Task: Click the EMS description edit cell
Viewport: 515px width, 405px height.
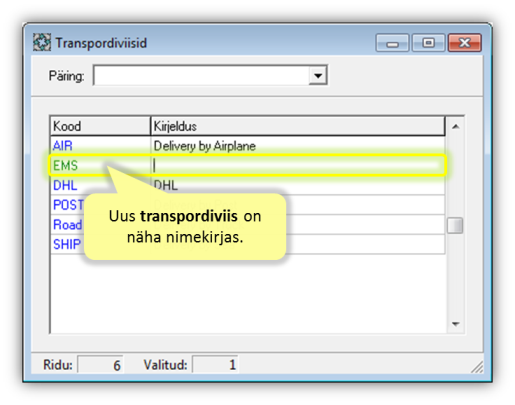Action: [298, 165]
